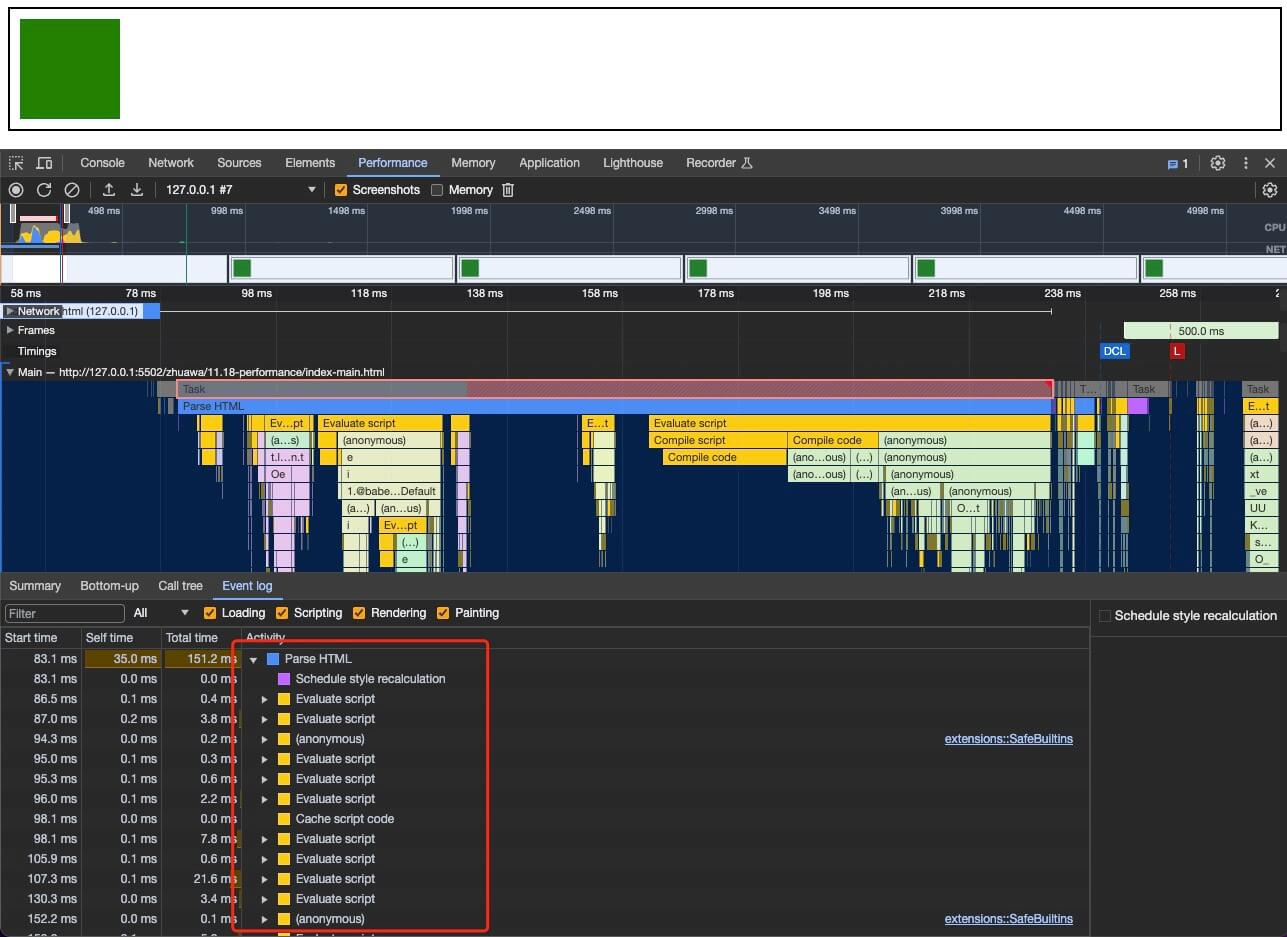Screen dimensions: 1287x937
Task: Toggle the device toolbar icon
Action: coord(44,163)
